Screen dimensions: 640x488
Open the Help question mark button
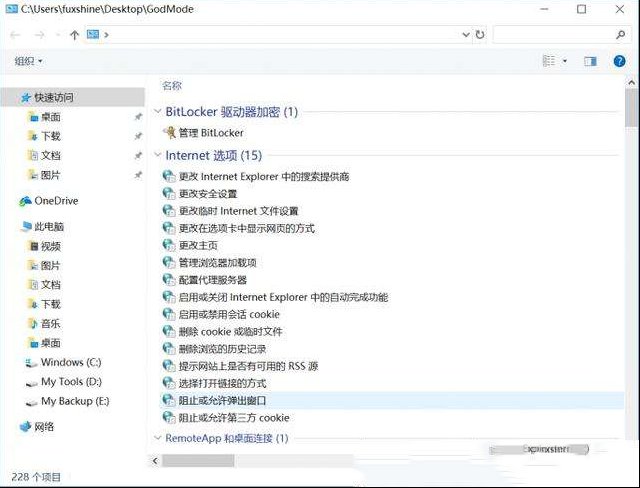(x=619, y=61)
